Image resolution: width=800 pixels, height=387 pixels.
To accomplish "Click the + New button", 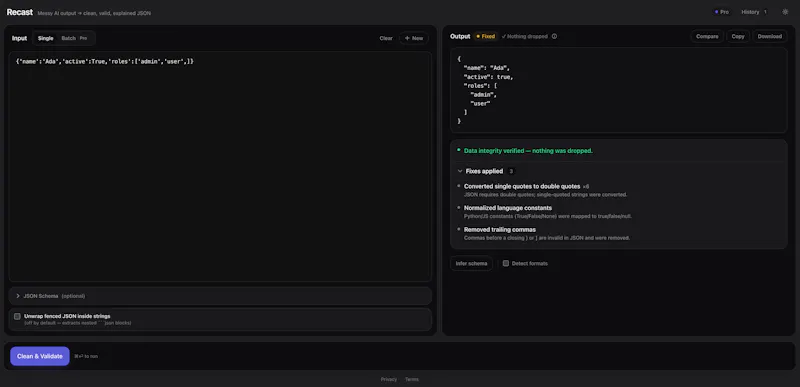I will pos(414,38).
